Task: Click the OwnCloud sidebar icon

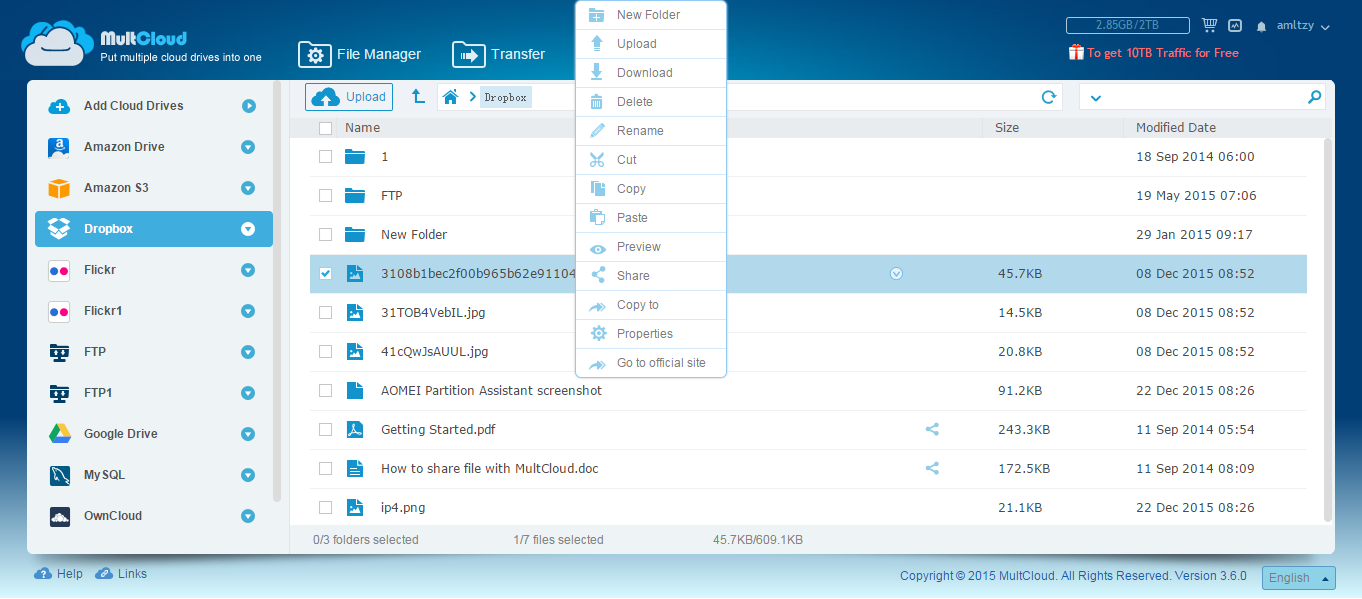Action: click(x=59, y=516)
